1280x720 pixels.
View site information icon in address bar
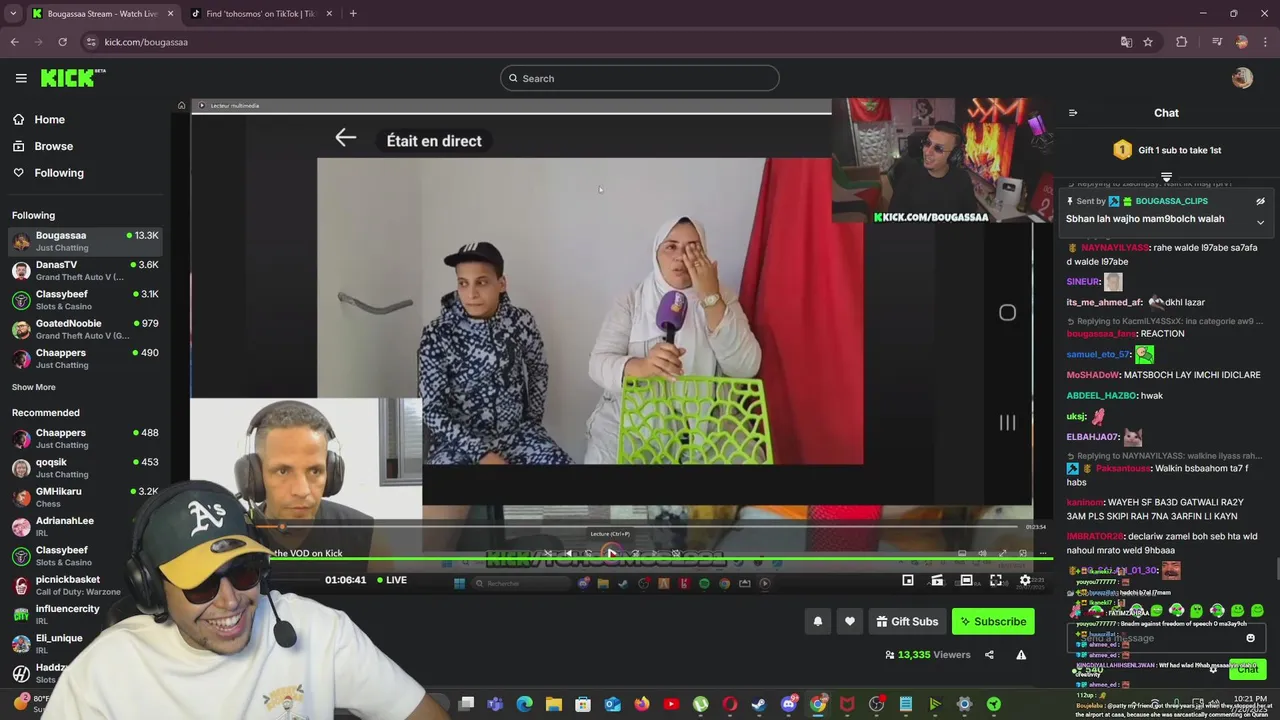(x=91, y=42)
